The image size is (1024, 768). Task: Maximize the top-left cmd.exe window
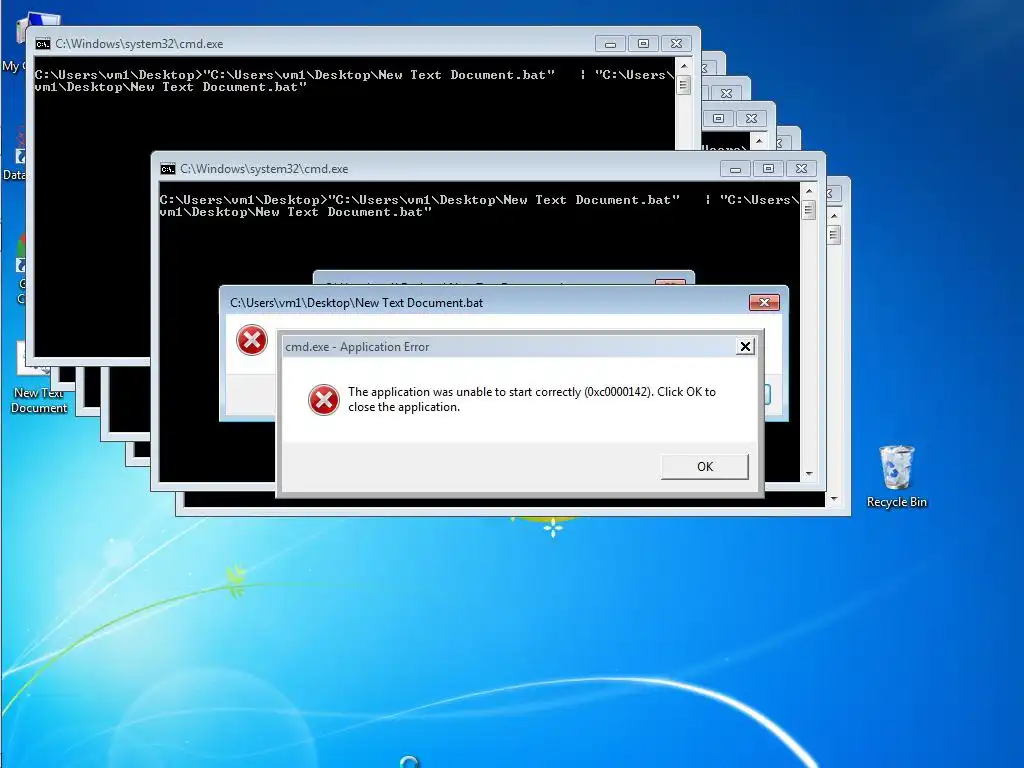click(643, 44)
